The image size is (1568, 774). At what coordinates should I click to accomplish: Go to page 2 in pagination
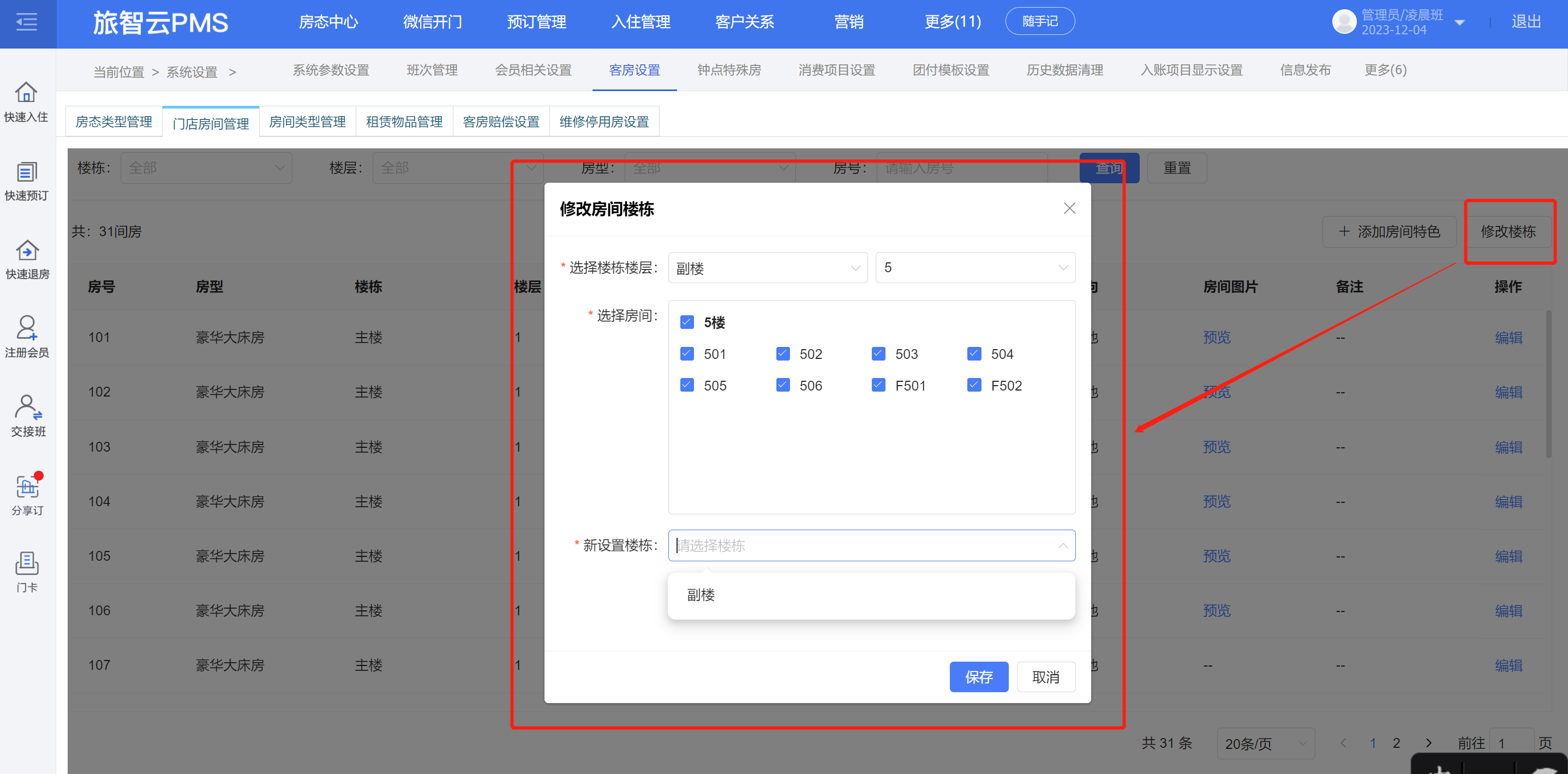click(1396, 743)
